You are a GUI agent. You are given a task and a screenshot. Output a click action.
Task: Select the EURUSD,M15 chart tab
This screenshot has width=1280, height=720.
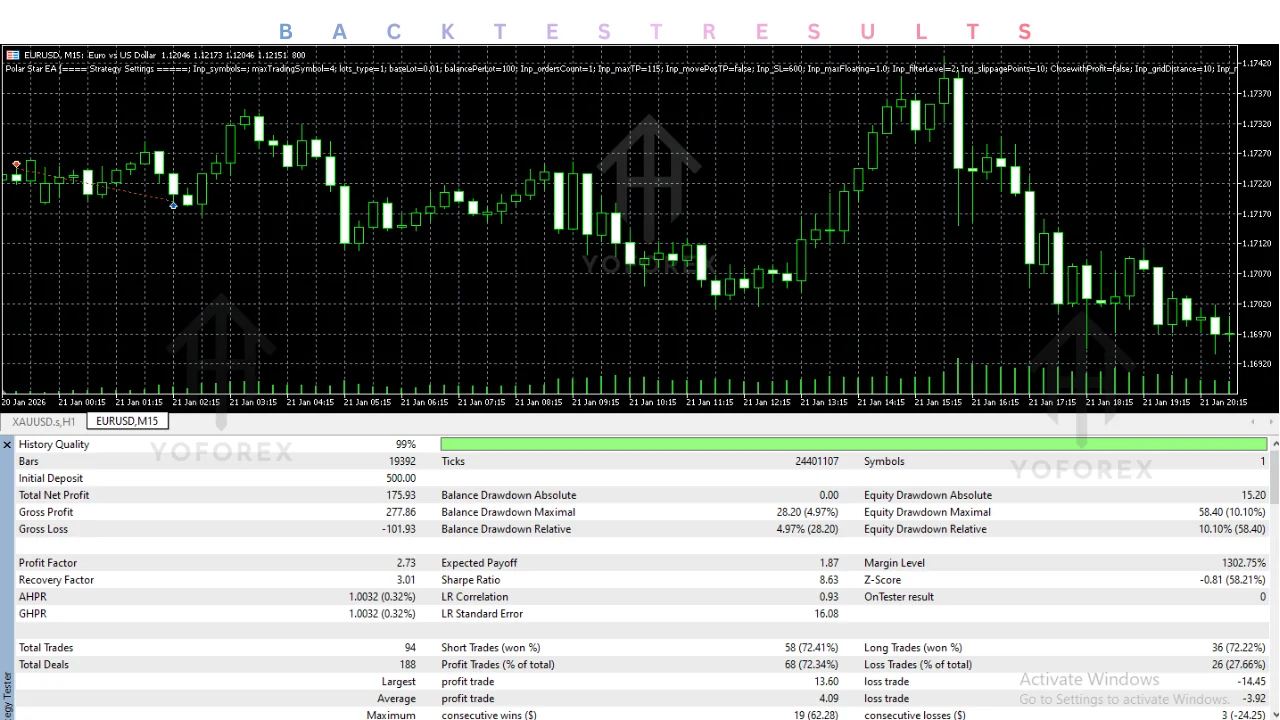tap(127, 421)
